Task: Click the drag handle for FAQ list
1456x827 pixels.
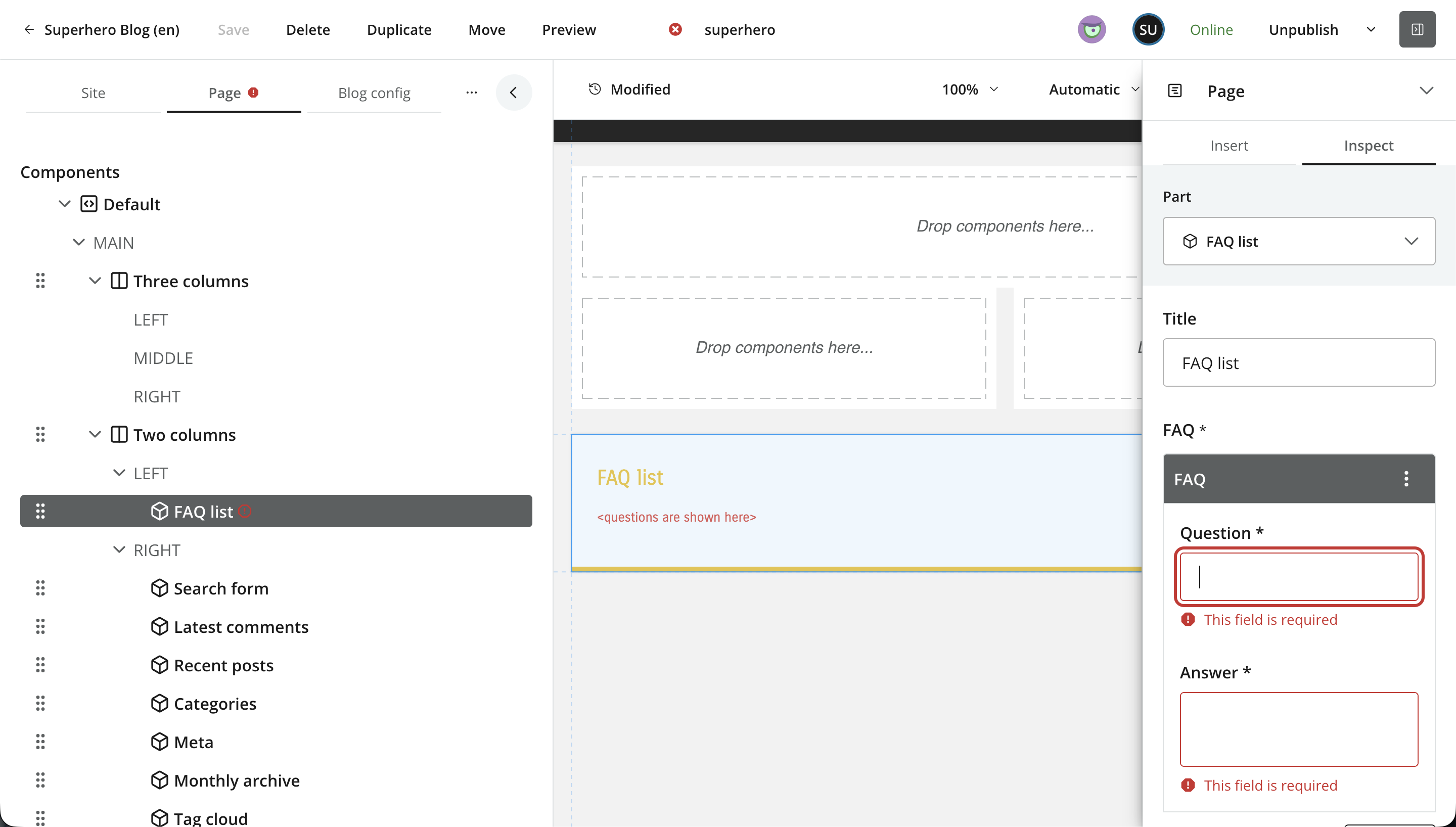Action: [40, 511]
